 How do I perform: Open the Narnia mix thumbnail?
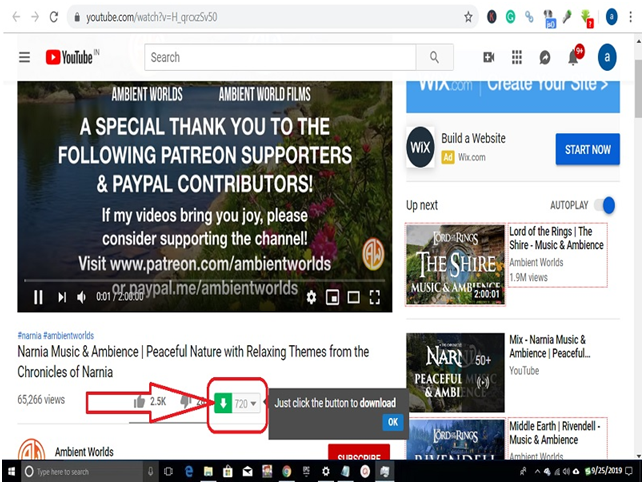pyautogui.click(x=455, y=372)
